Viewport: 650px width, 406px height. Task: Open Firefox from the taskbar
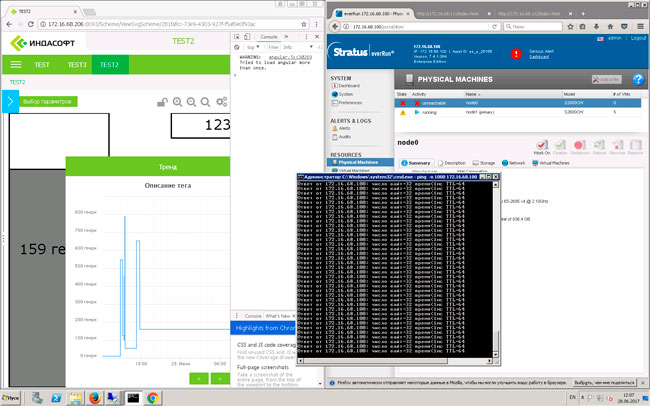[95, 398]
